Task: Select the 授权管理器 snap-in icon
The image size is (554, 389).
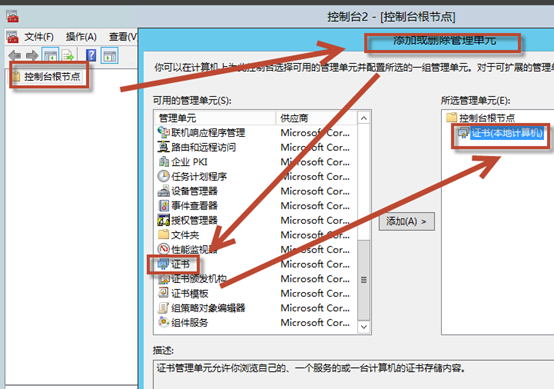Action: click(x=163, y=220)
